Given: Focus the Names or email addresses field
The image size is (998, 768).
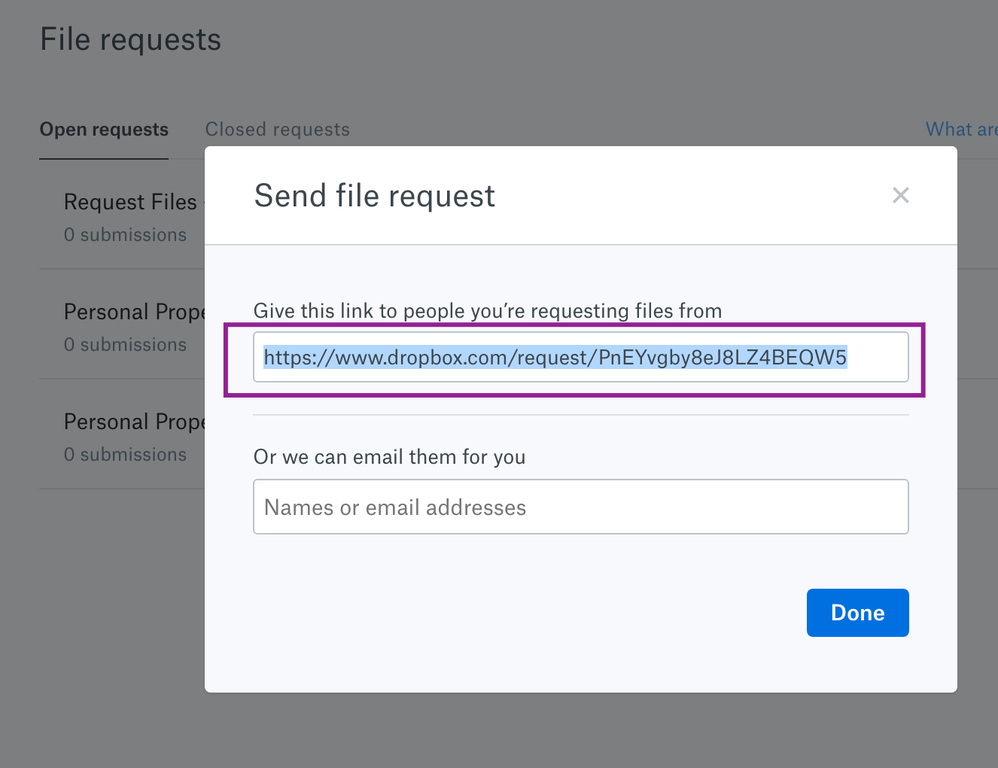Looking at the screenshot, I should pos(580,507).
